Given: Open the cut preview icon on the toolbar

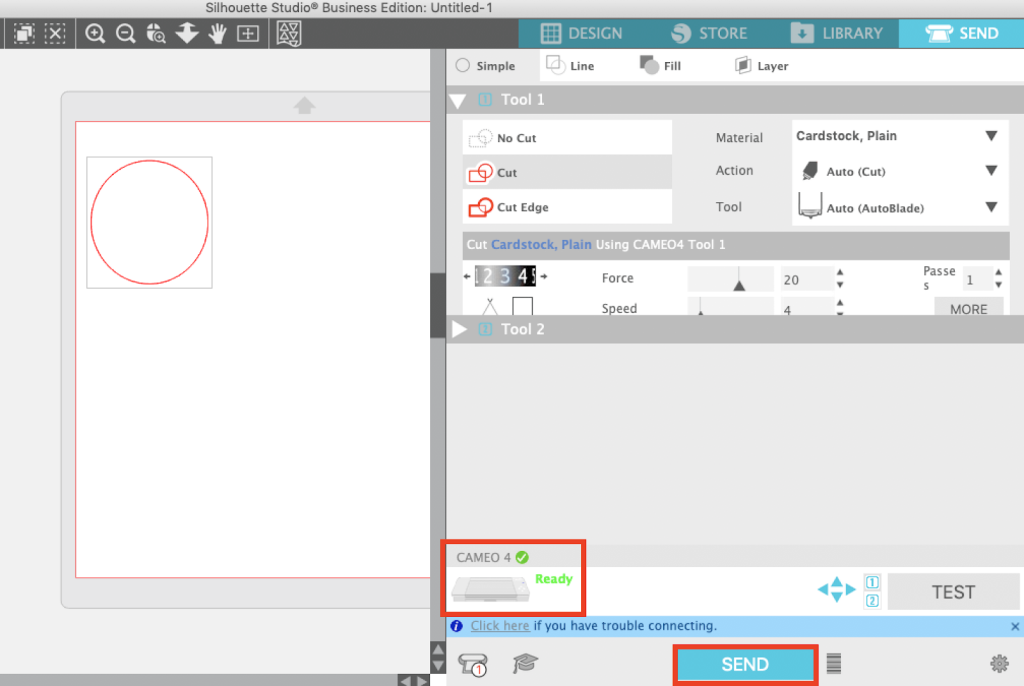Looking at the screenshot, I should [x=288, y=33].
